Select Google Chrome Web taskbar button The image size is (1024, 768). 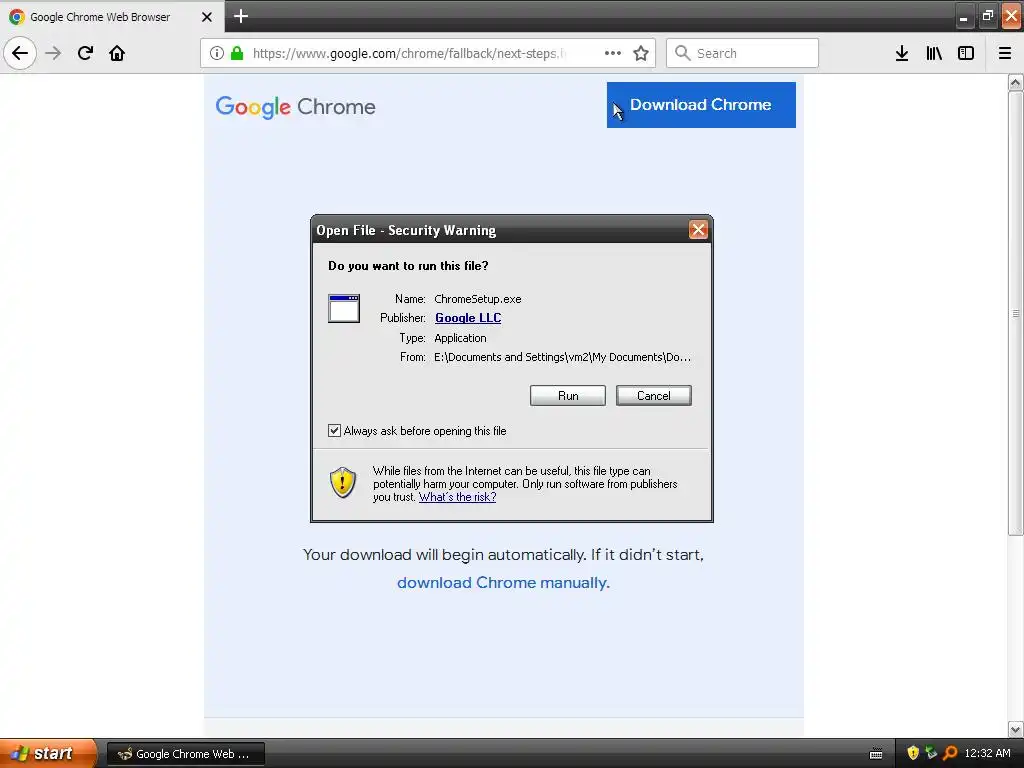click(x=185, y=754)
